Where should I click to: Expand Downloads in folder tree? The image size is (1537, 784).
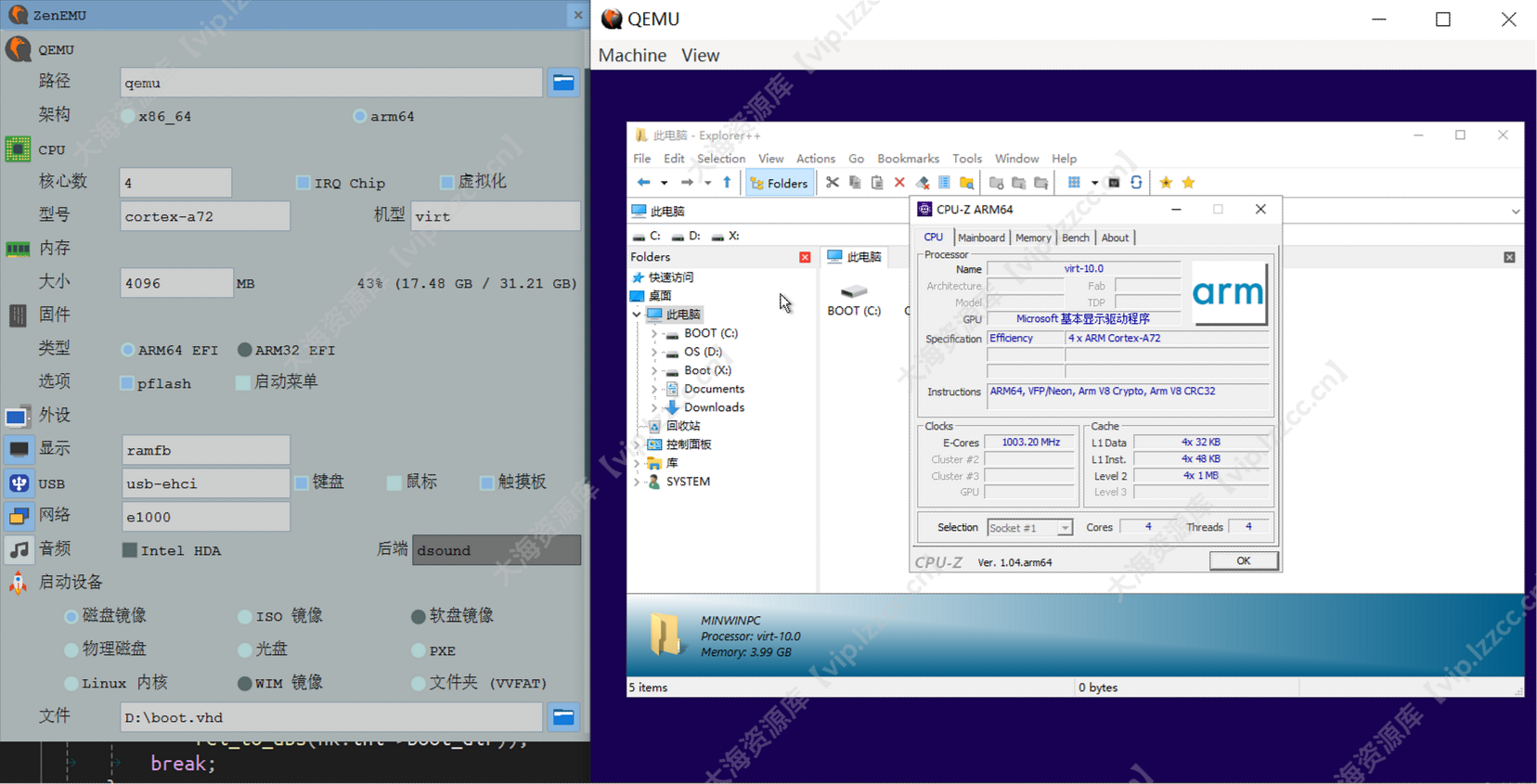coord(653,407)
